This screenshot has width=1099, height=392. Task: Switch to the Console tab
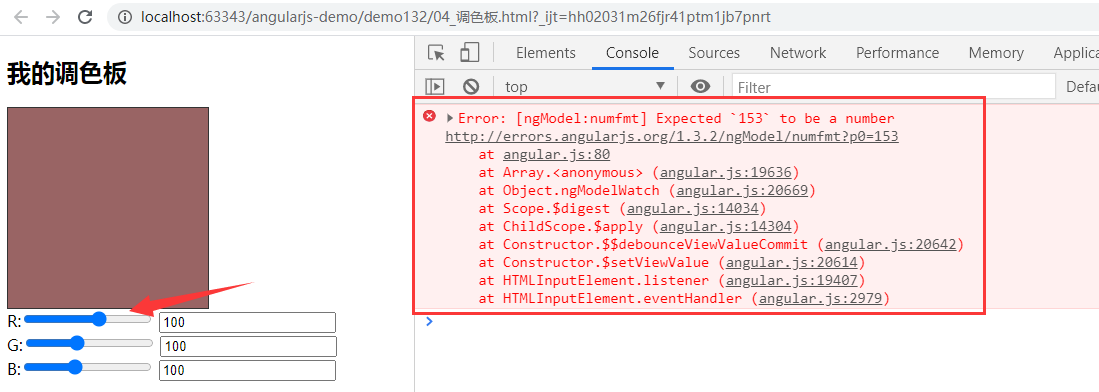(632, 53)
